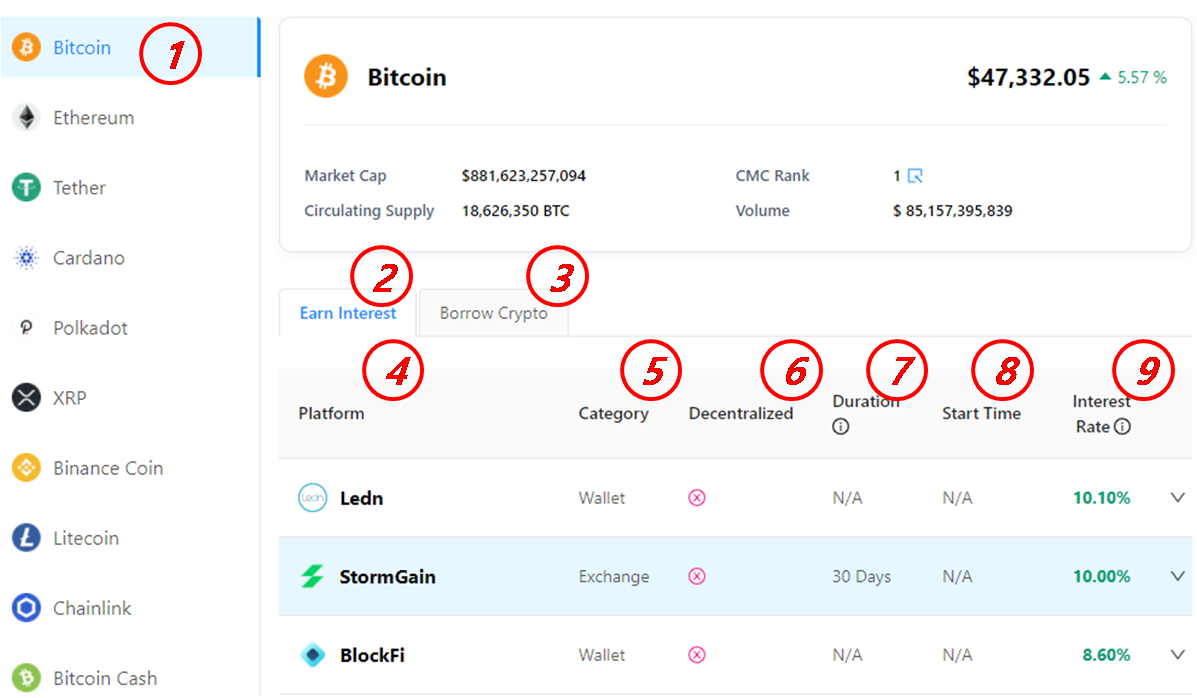Click the Decentralized column header
Screen dimensions: 1197x698
click(740, 413)
